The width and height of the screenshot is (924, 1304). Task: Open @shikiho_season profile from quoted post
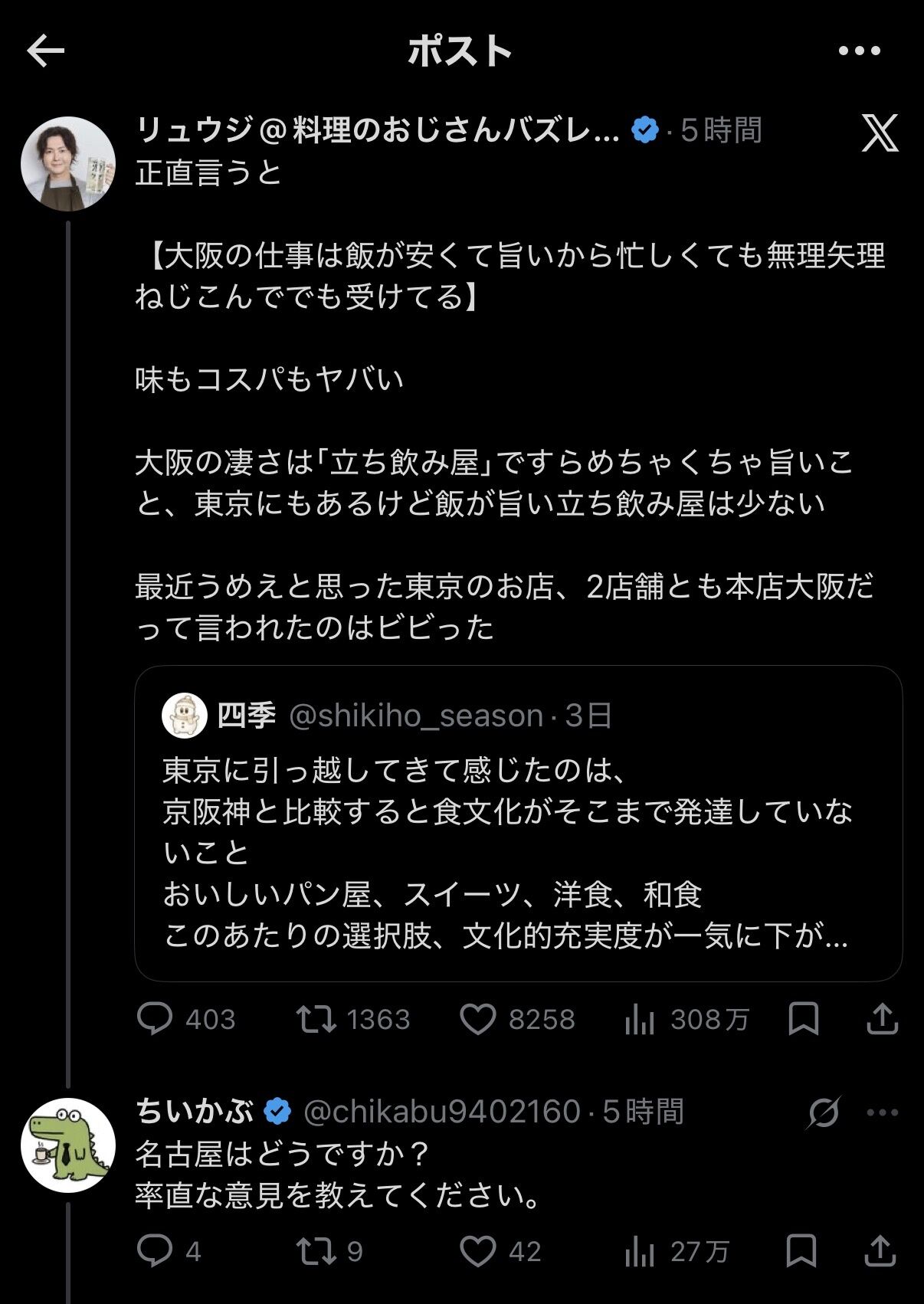point(416,716)
